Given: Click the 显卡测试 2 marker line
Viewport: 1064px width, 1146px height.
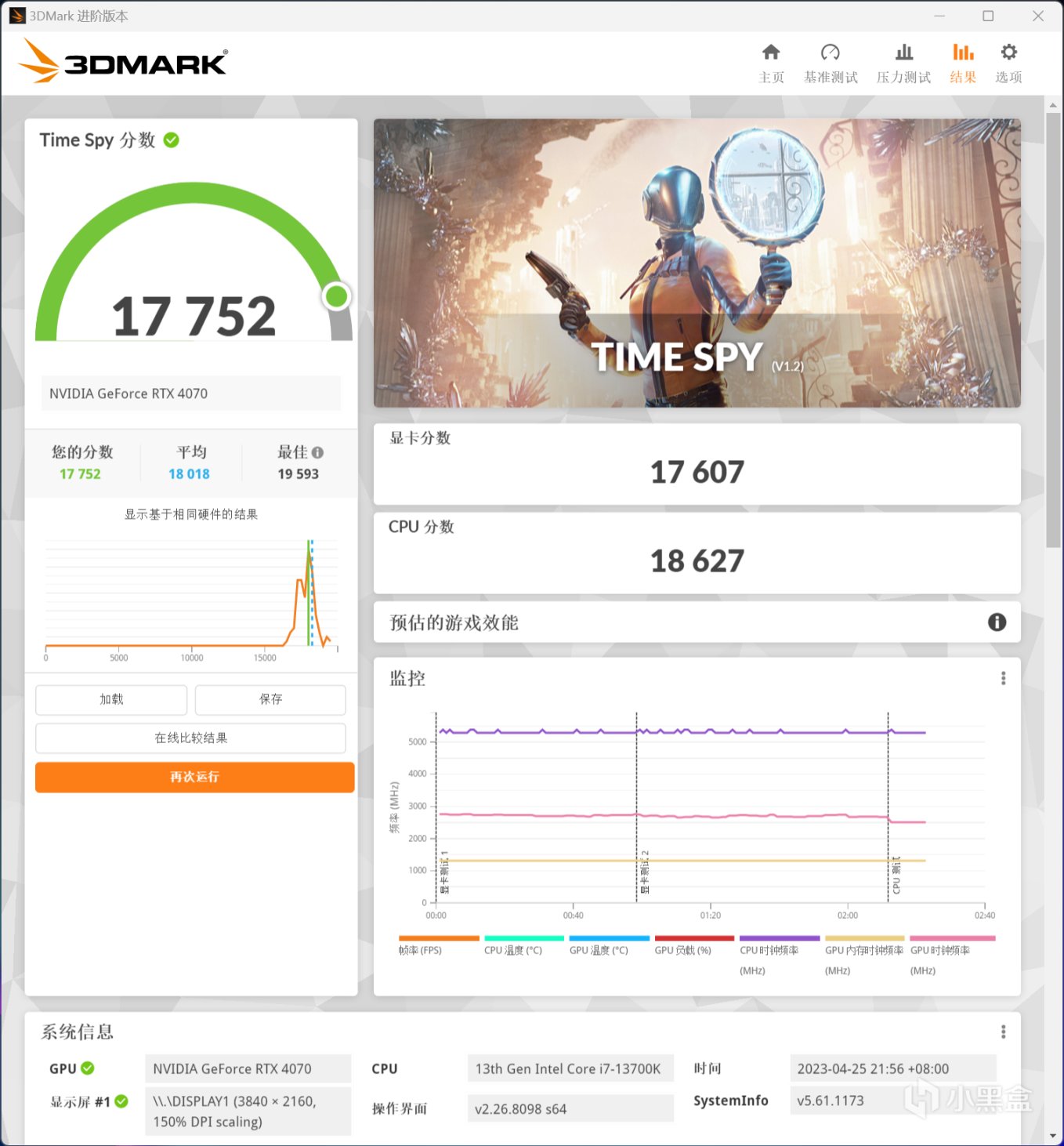Looking at the screenshot, I should click(636, 807).
